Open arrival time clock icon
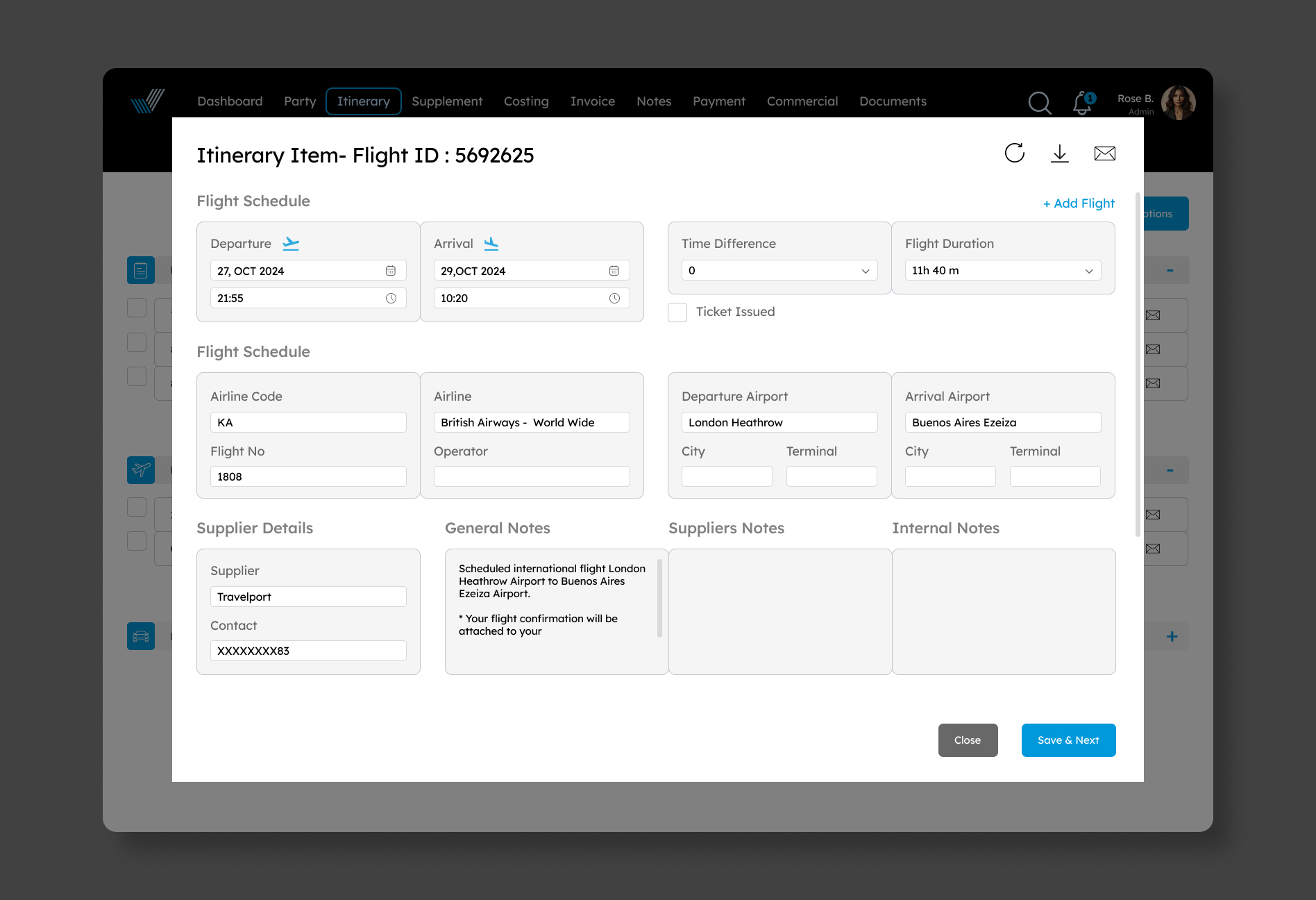 tap(614, 298)
